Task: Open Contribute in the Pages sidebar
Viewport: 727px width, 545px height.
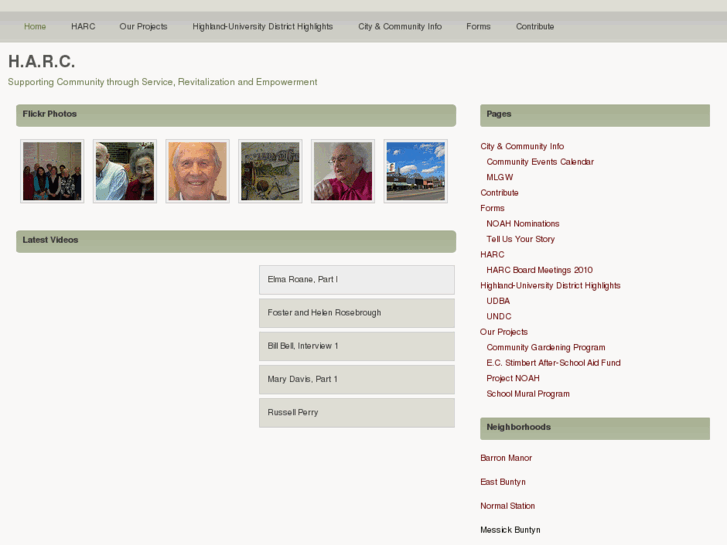Action: point(499,192)
